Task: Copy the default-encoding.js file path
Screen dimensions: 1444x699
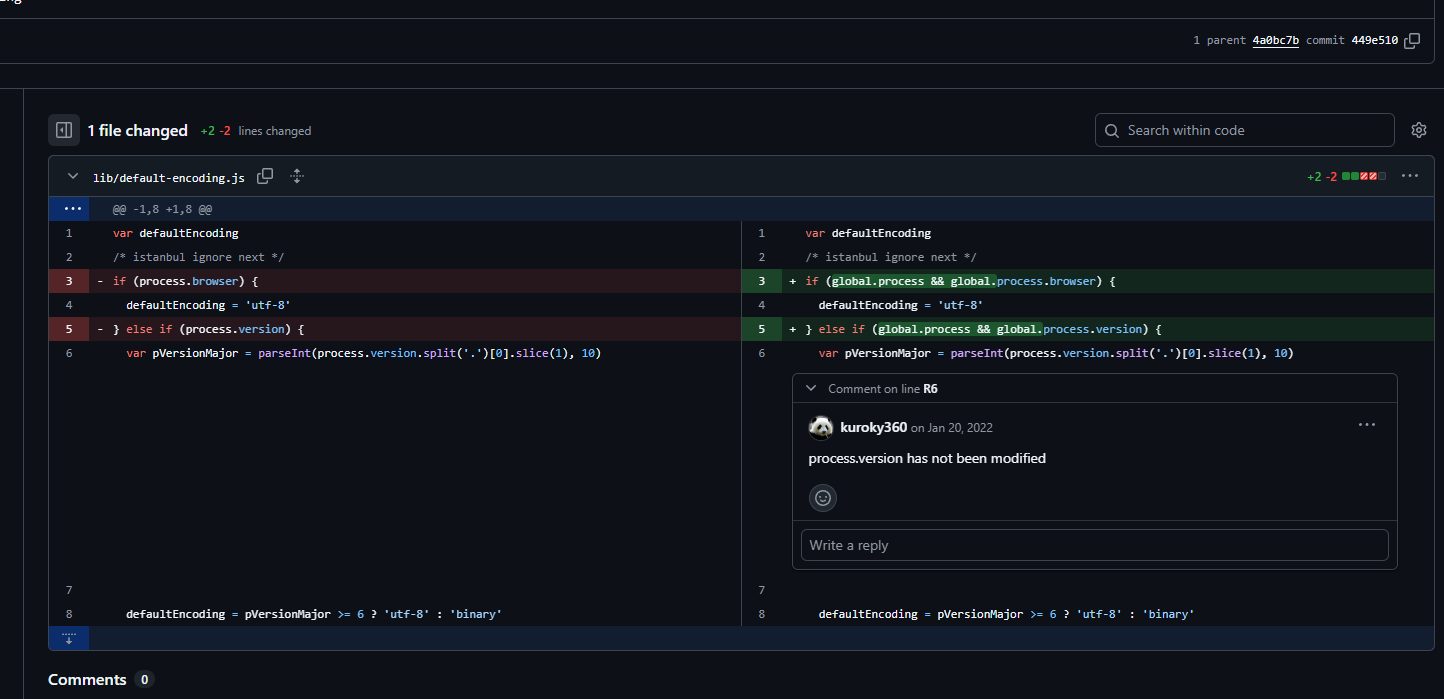Action: [265, 177]
